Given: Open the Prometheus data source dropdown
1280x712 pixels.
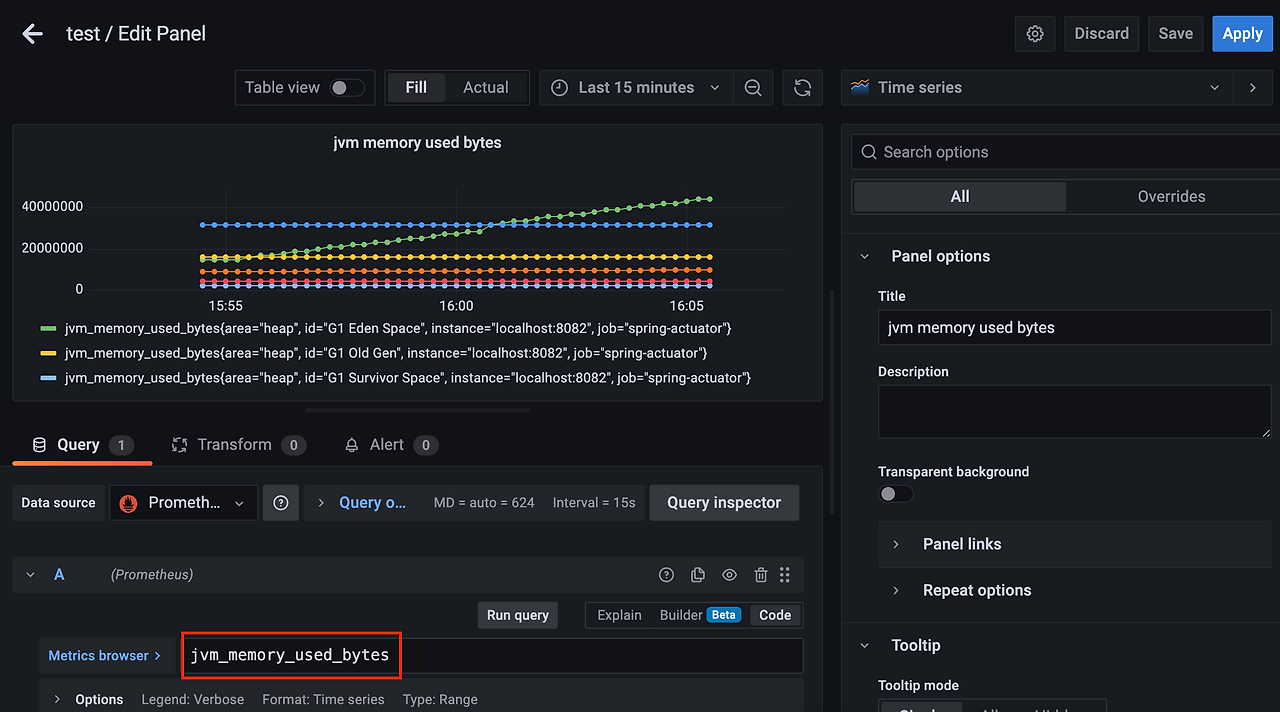Looking at the screenshot, I should coord(183,503).
